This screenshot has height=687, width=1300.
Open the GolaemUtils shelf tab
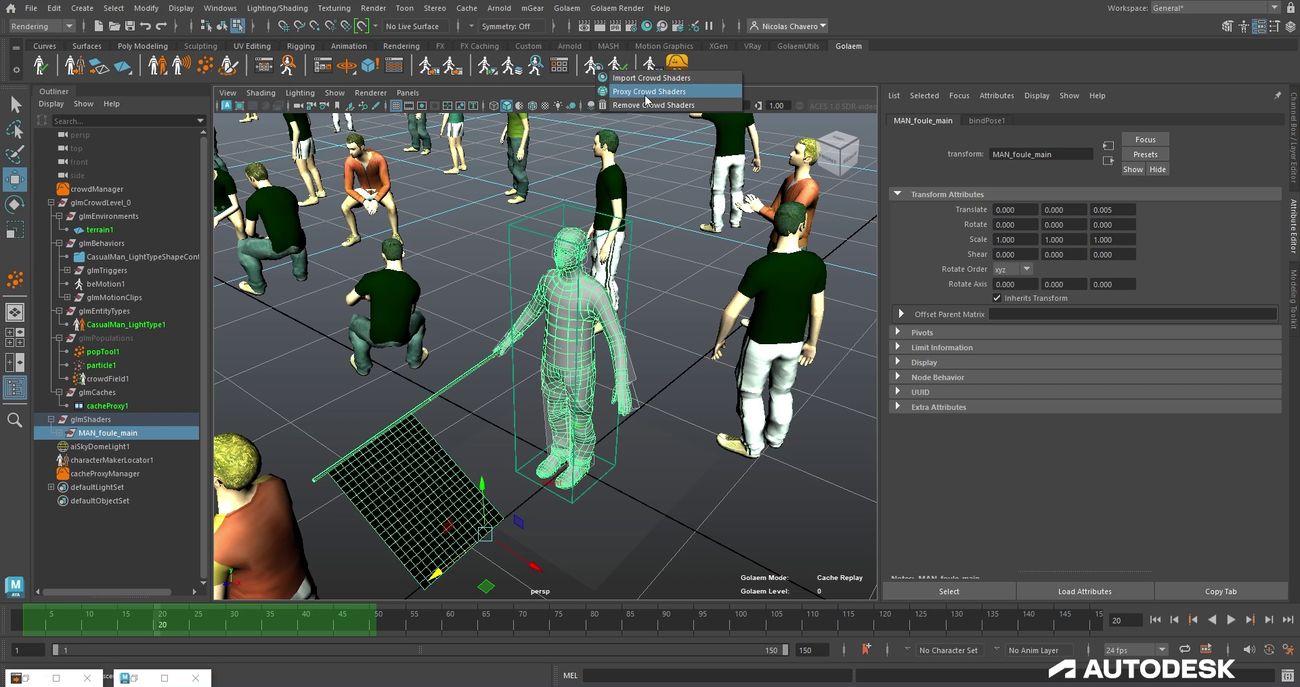[797, 46]
